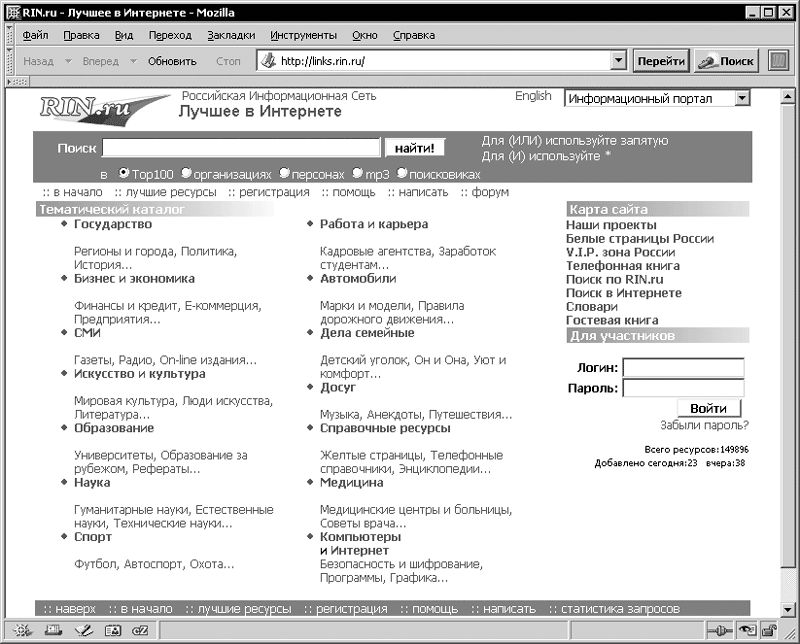Select the персонах radio button

[284, 173]
